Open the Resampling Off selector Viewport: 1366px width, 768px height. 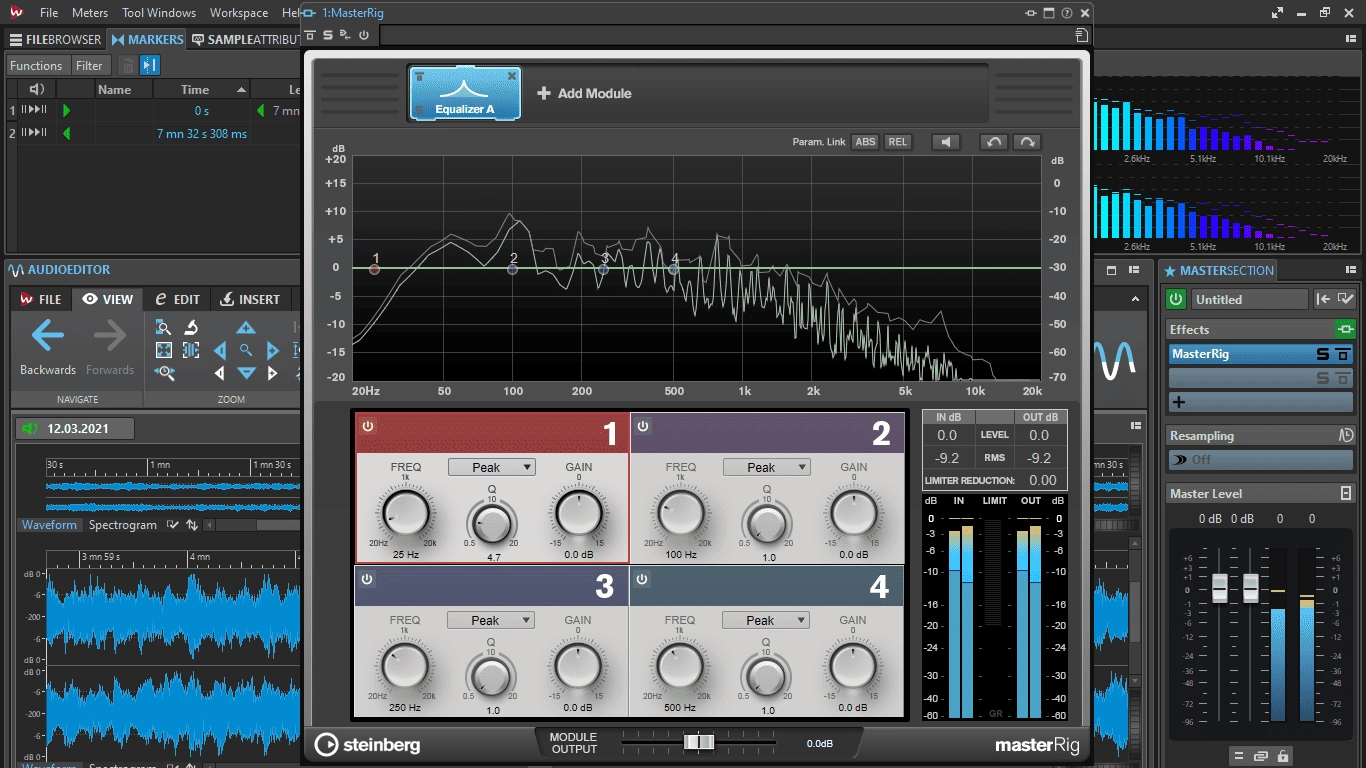(1262, 459)
